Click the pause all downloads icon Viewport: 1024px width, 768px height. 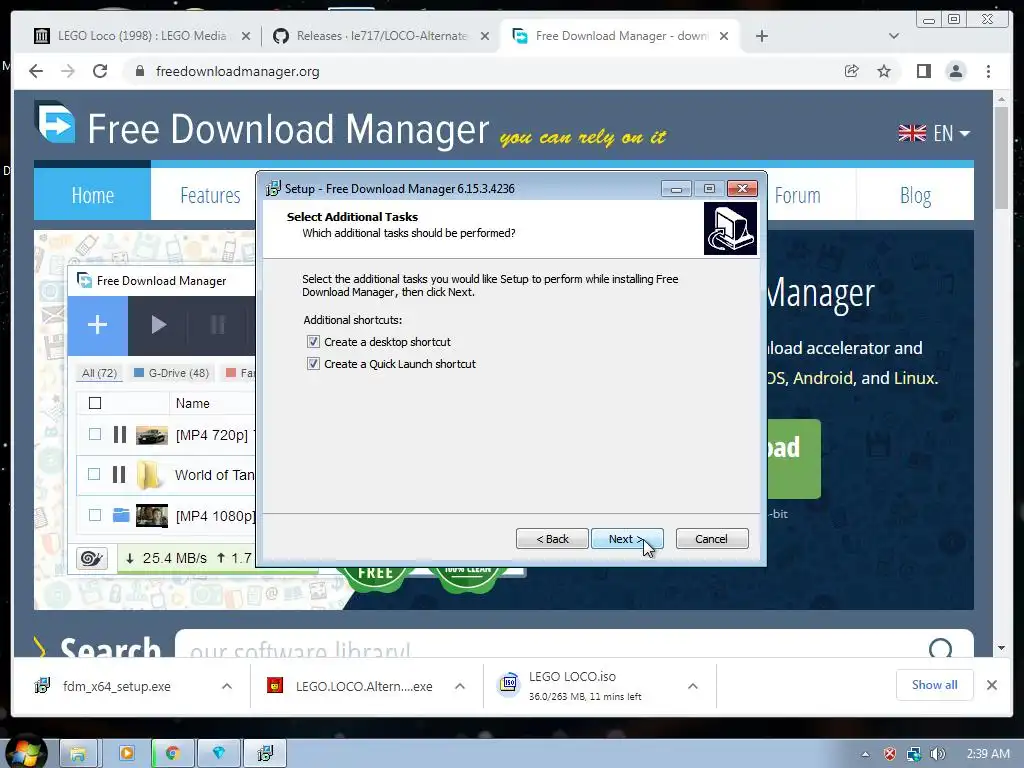218,325
